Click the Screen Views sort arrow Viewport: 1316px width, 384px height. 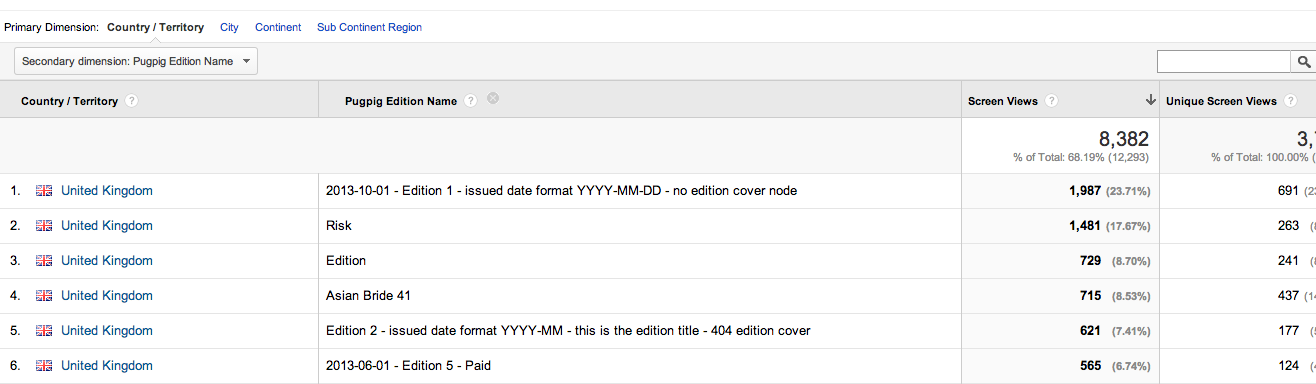(x=1151, y=100)
